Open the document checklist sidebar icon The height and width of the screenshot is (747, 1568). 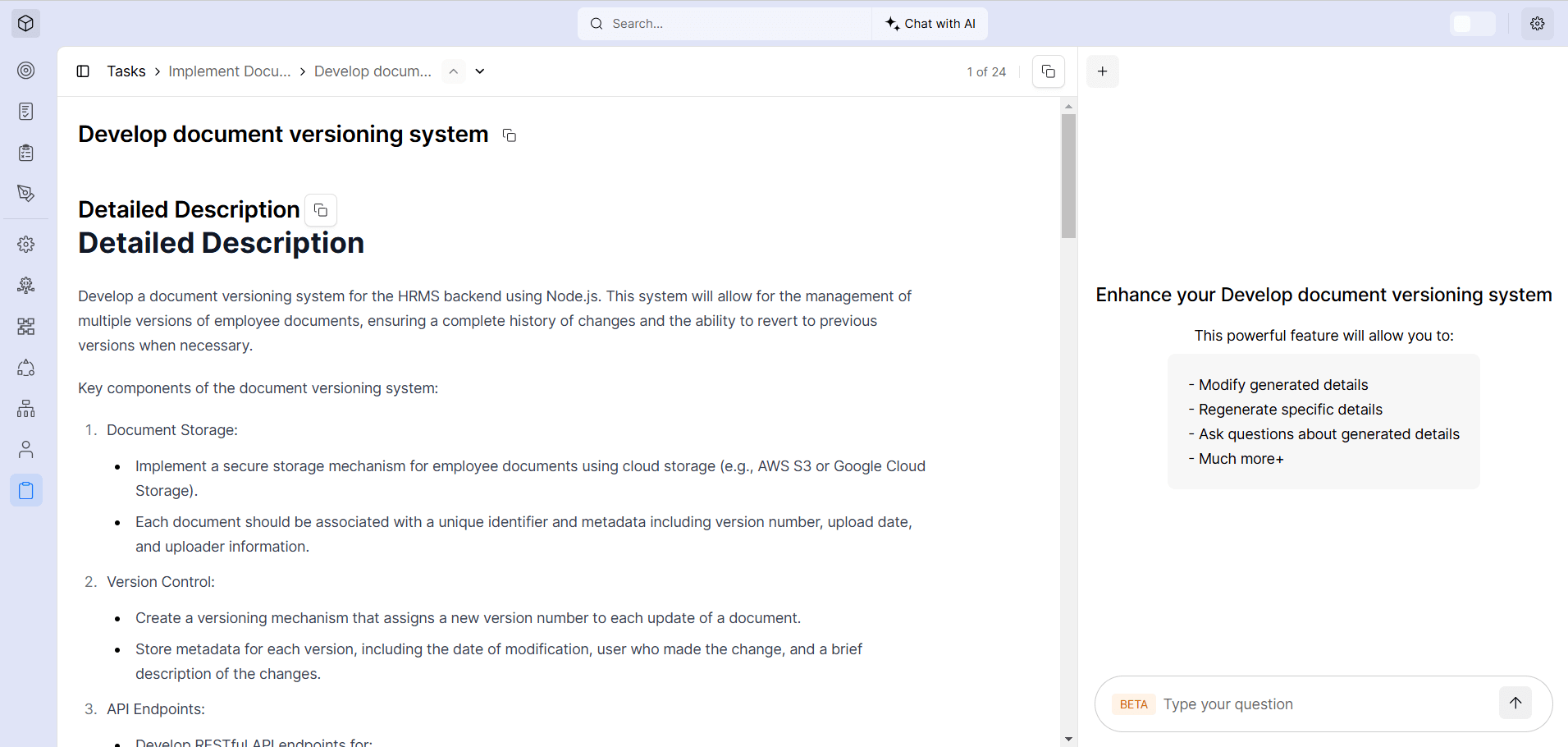[x=26, y=112]
